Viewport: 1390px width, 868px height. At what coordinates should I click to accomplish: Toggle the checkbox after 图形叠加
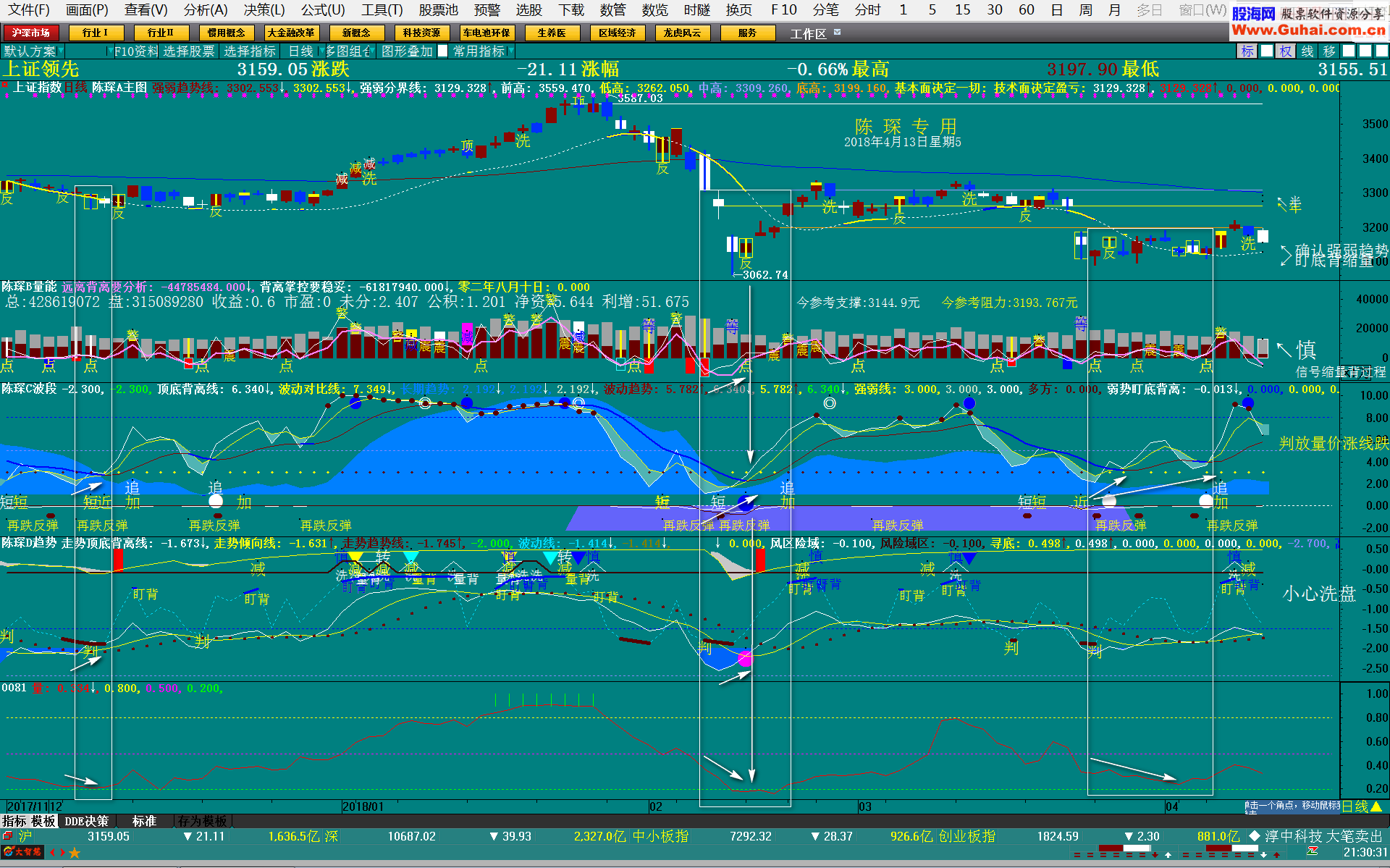pyautogui.click(x=442, y=51)
